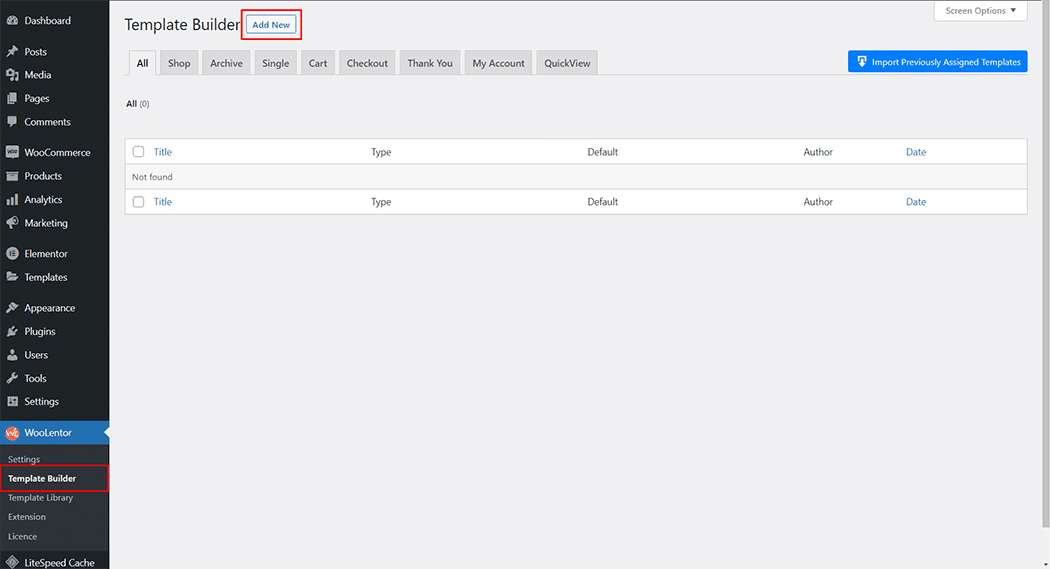Go to Appearance menu label
1050x569 pixels.
[50, 308]
